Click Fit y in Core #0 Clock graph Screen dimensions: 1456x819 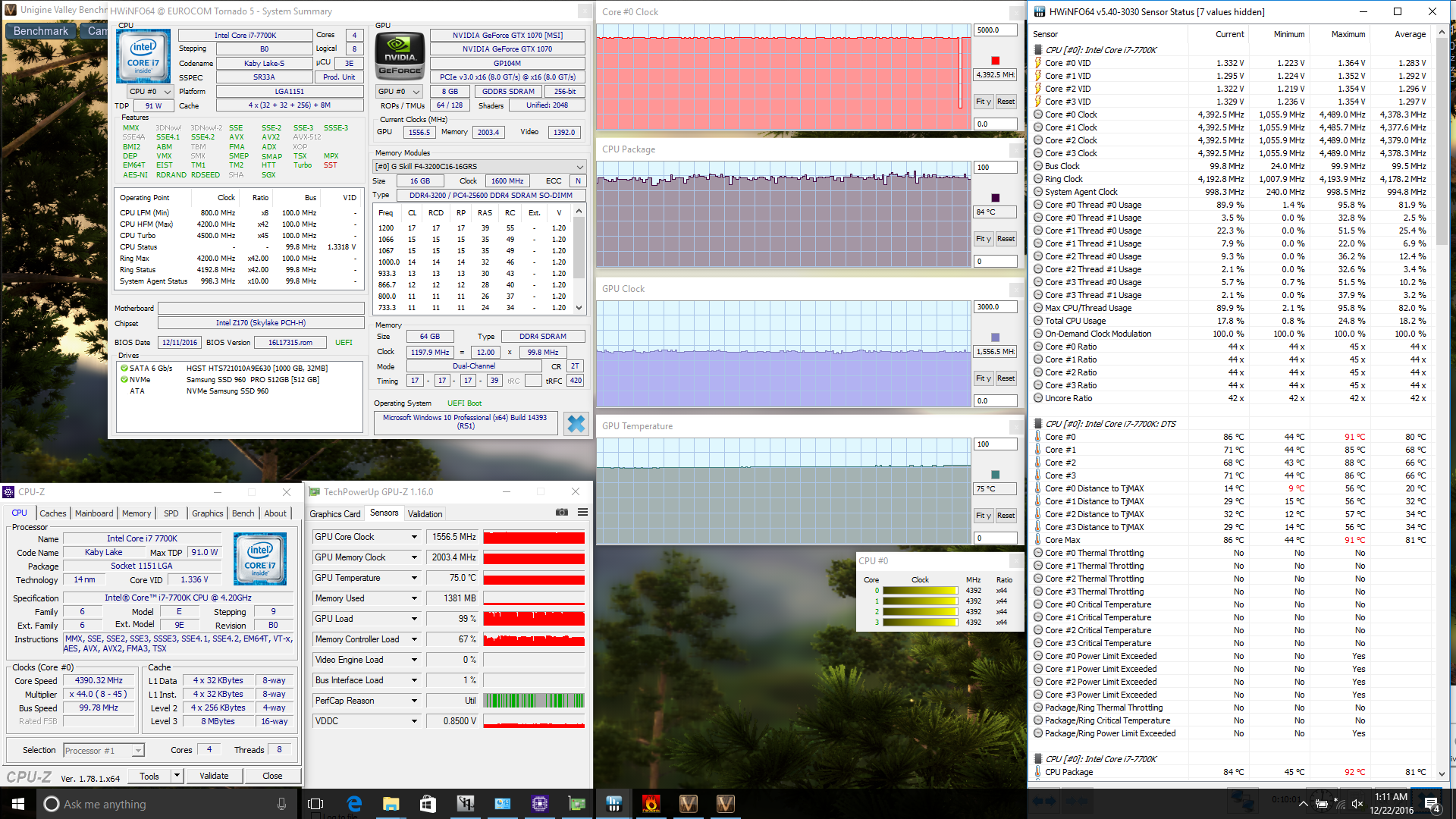click(983, 102)
